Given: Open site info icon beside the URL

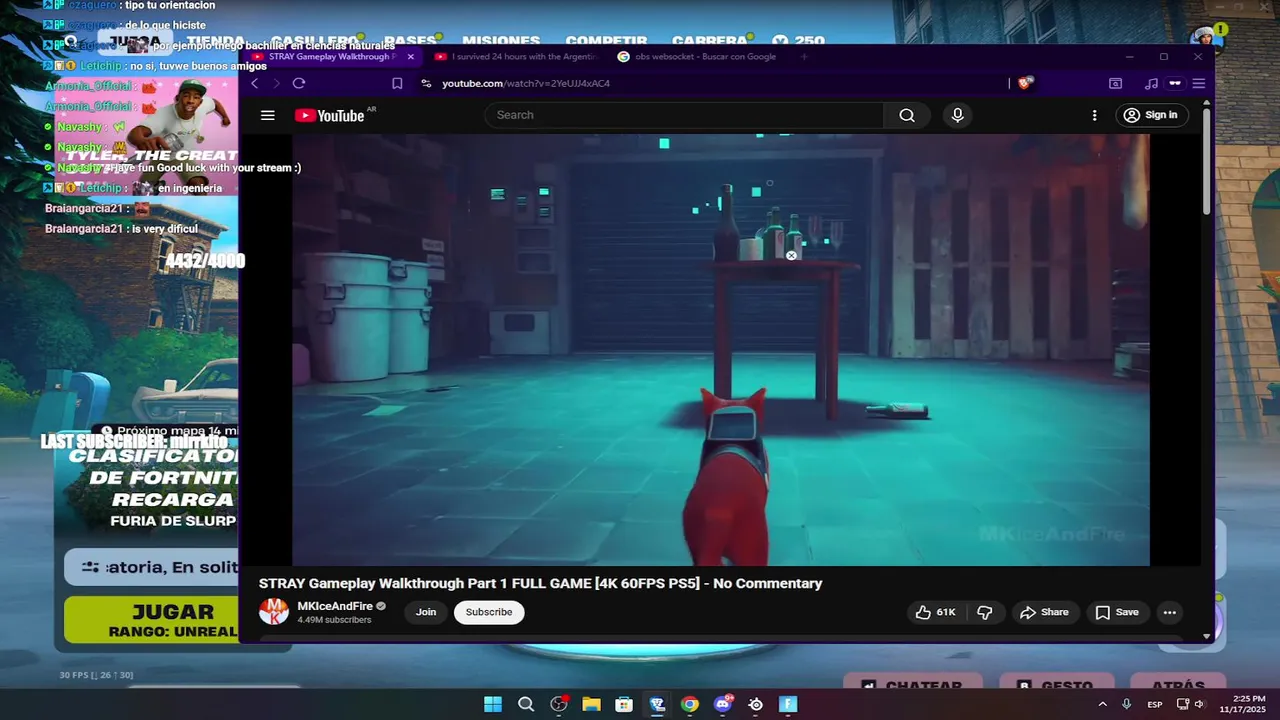Looking at the screenshot, I should (426, 83).
